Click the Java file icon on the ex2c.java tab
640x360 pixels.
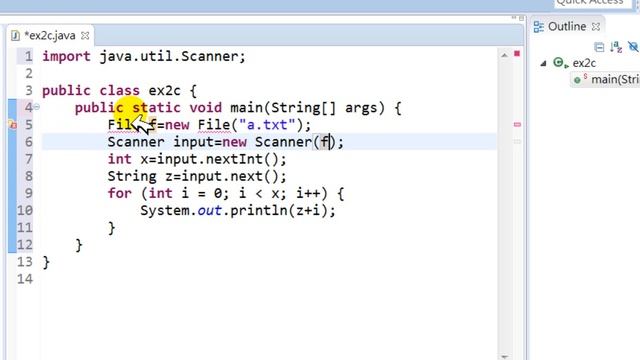pos(16,36)
